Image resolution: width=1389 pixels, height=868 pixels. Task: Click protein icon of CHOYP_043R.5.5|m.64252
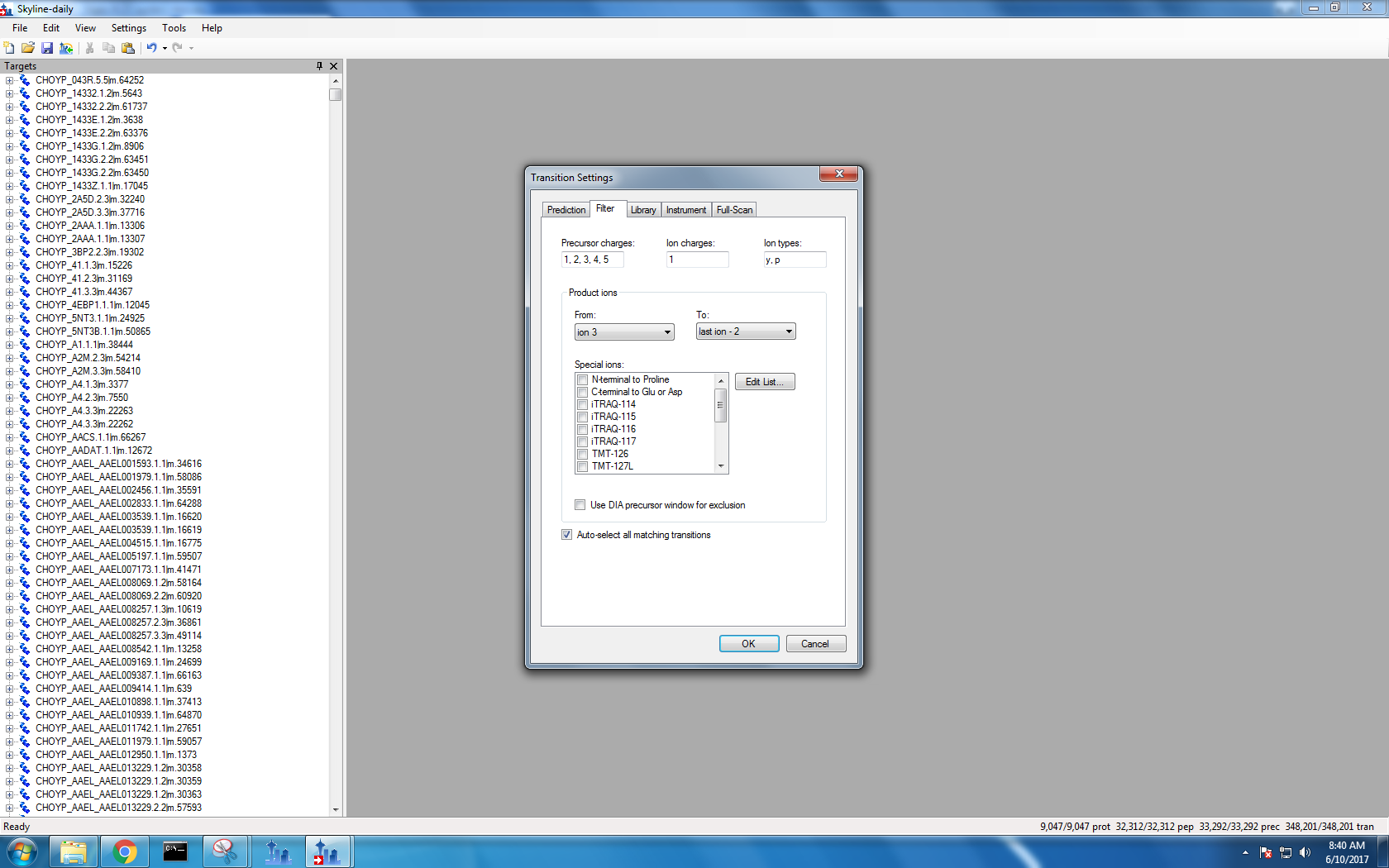(x=25, y=80)
